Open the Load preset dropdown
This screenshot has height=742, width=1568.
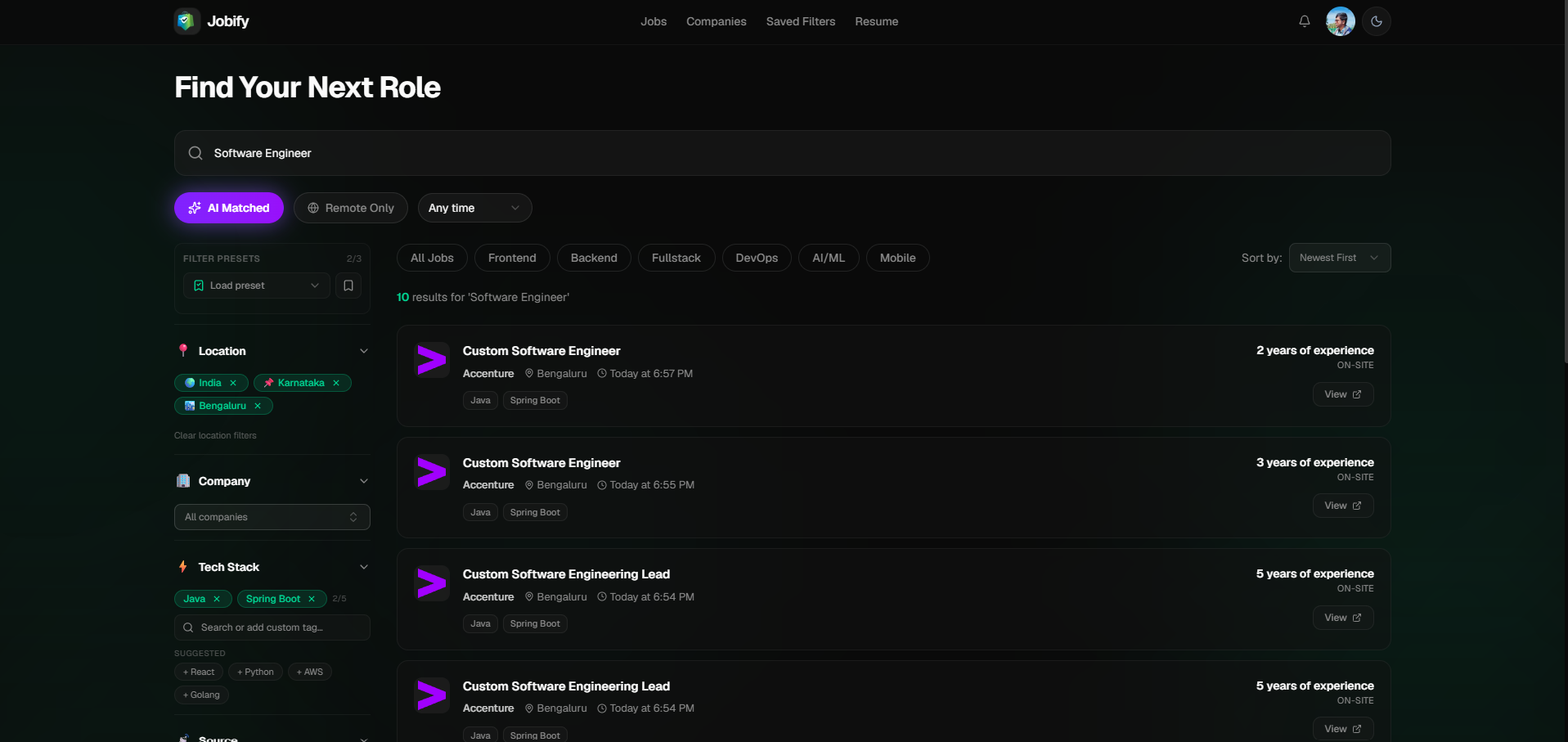click(x=257, y=286)
